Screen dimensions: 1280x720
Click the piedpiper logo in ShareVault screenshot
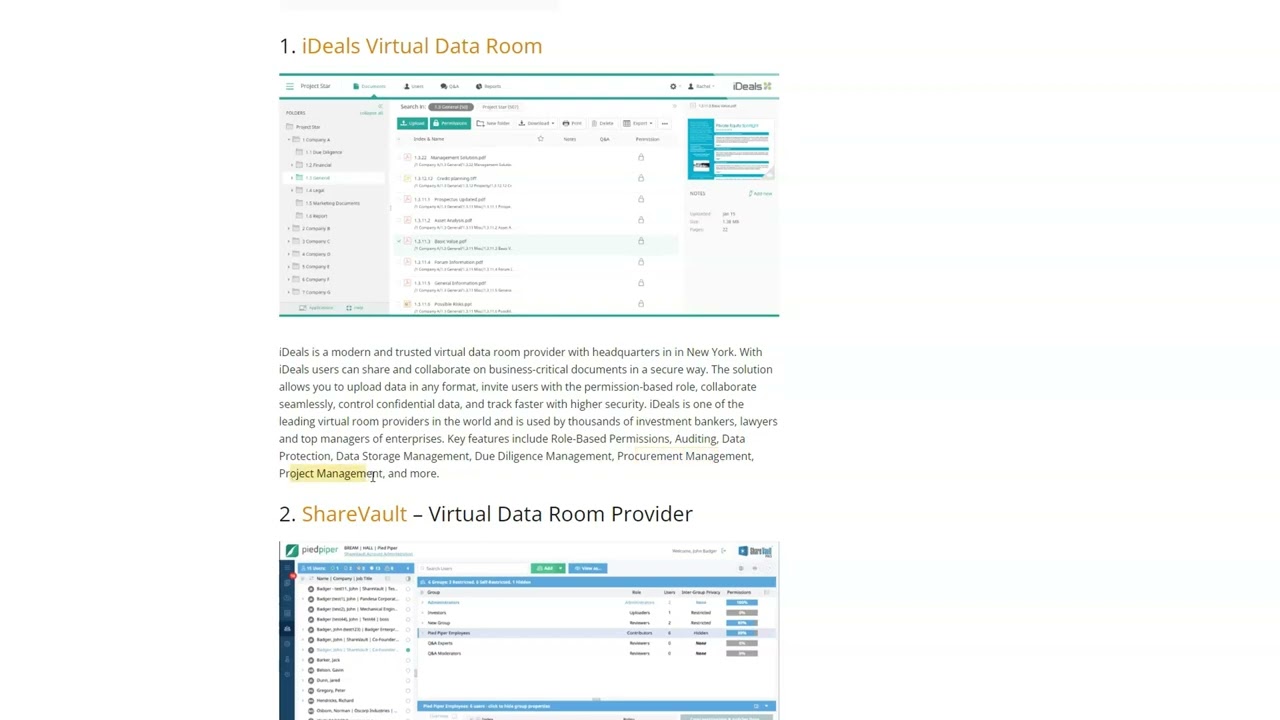311,551
